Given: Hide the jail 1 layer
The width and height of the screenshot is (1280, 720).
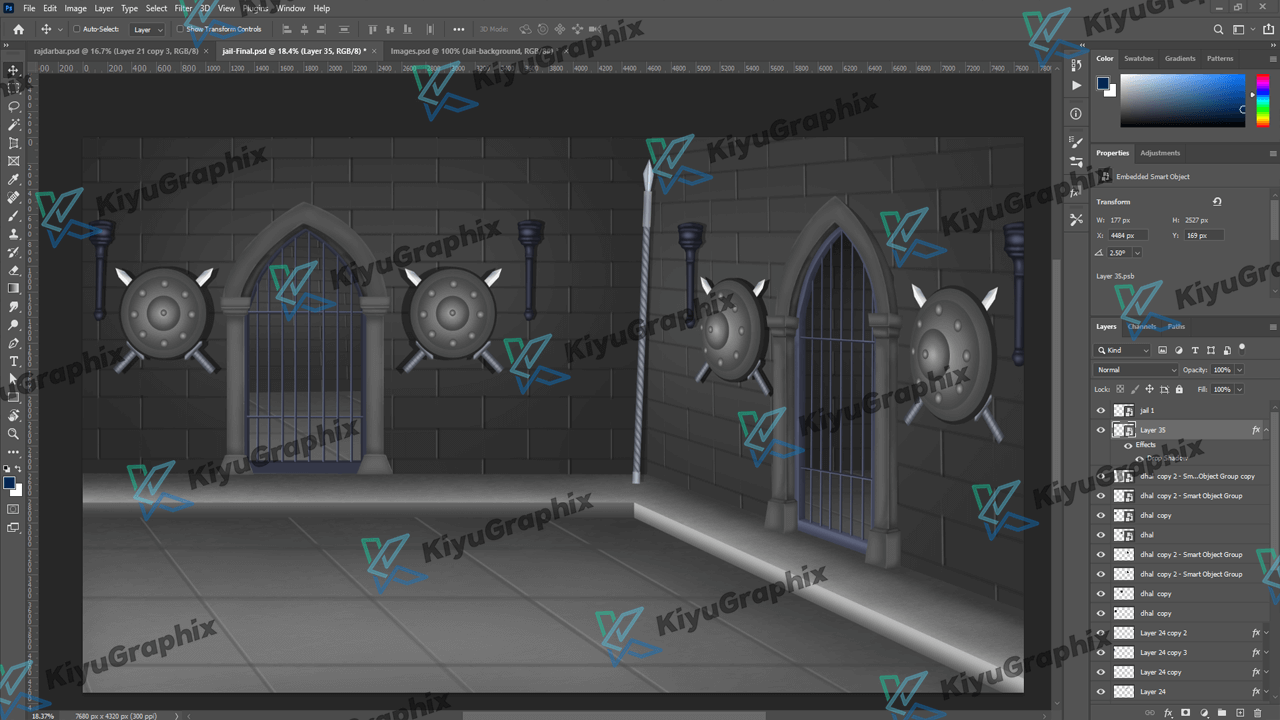Looking at the screenshot, I should (x=1101, y=411).
